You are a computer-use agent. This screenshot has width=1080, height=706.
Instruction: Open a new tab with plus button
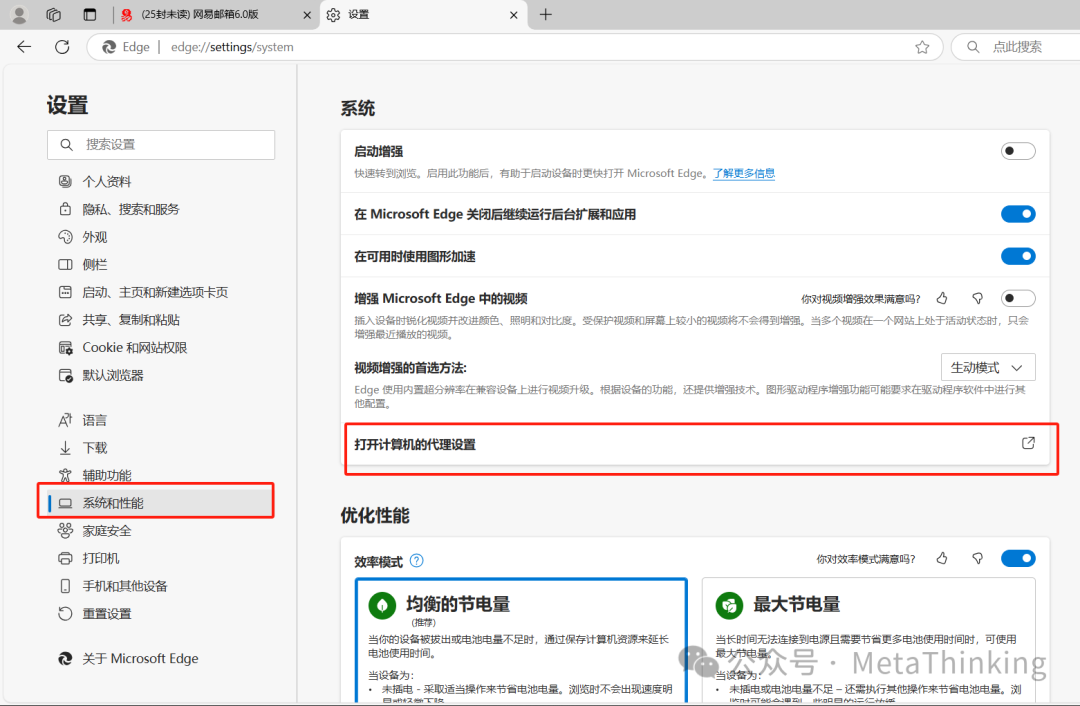546,14
